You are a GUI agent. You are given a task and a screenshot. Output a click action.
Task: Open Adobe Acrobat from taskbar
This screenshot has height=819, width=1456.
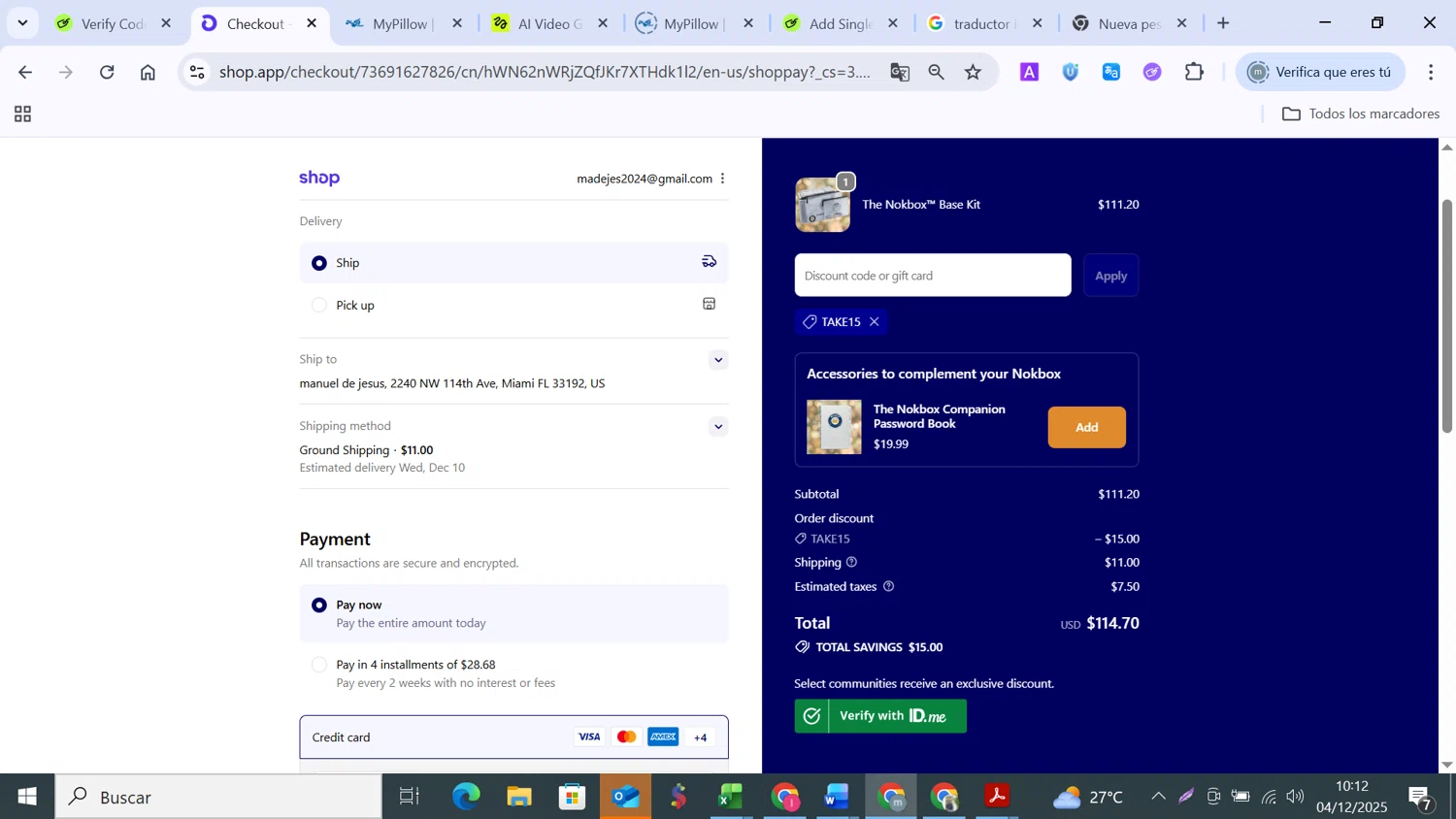pos(997,797)
